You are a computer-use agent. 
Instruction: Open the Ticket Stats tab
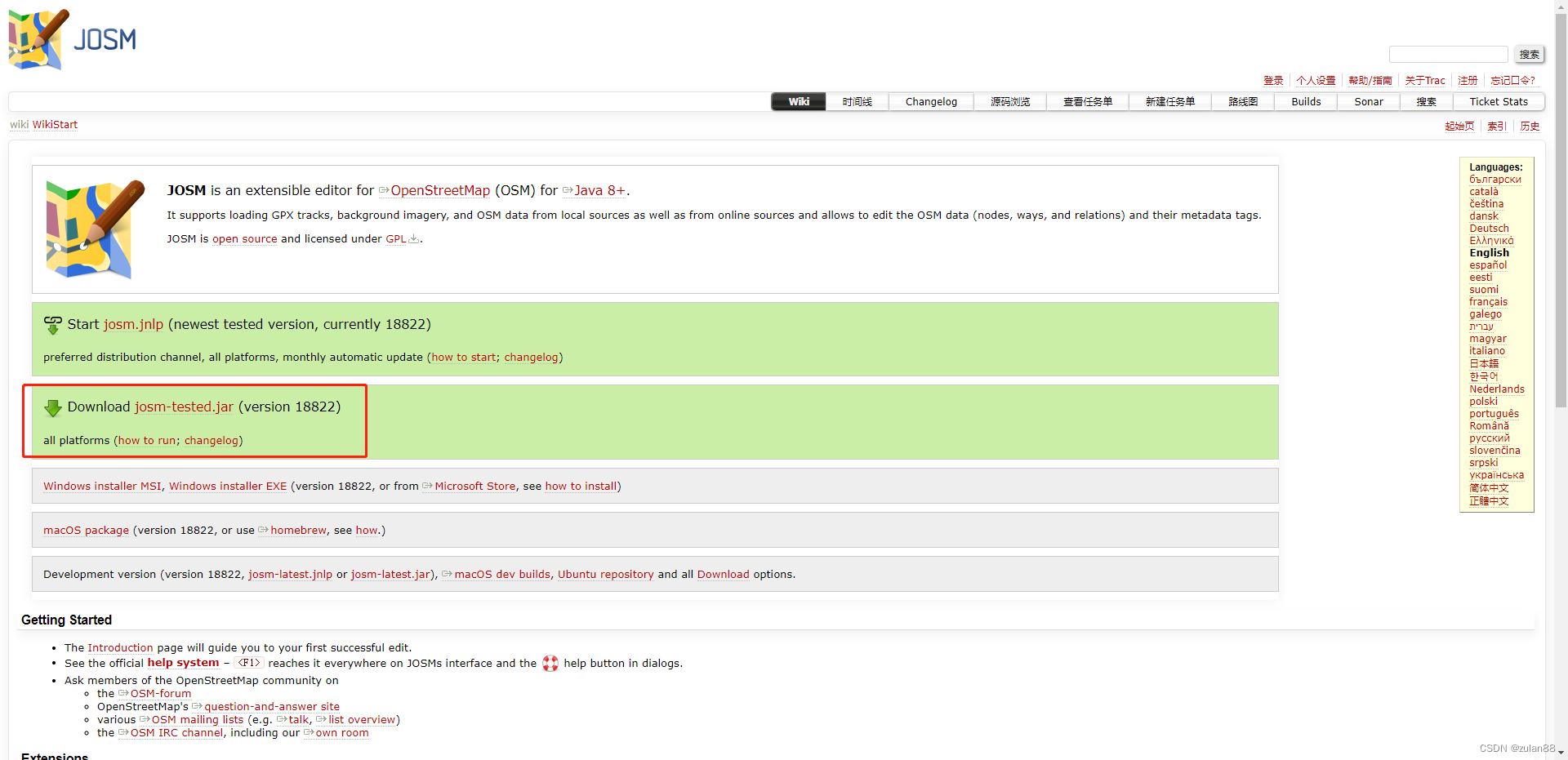1498,101
